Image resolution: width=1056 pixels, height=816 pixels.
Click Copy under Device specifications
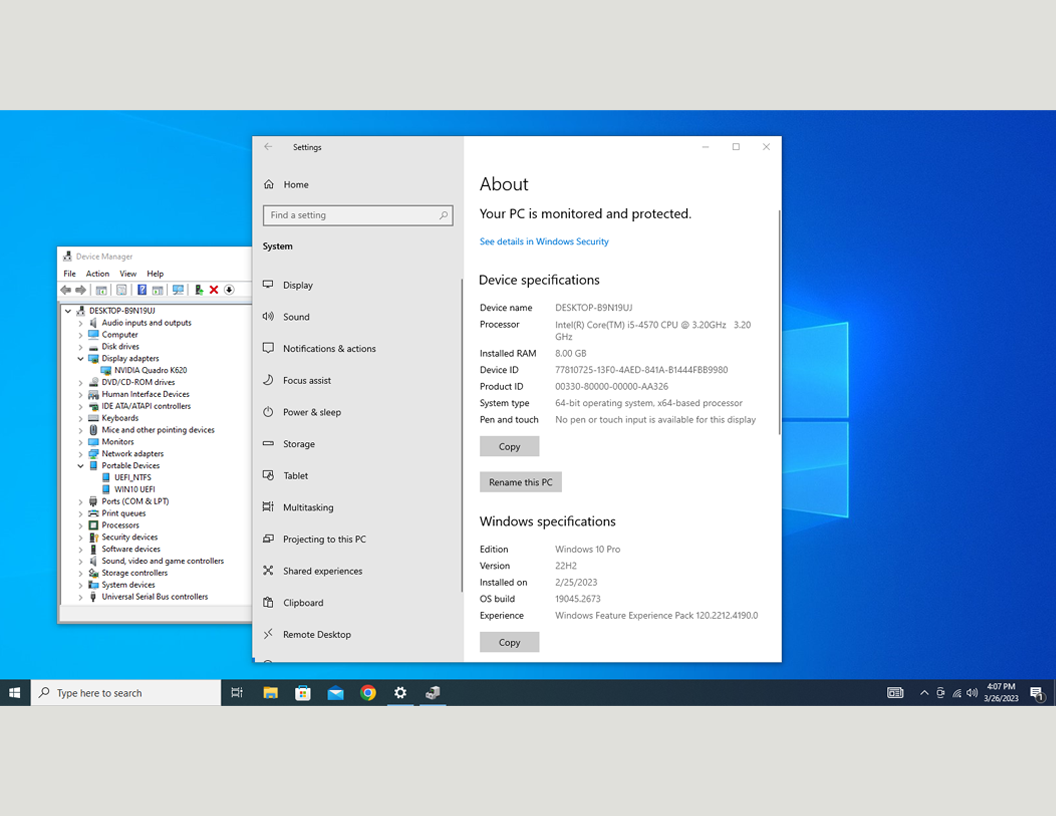pos(509,446)
